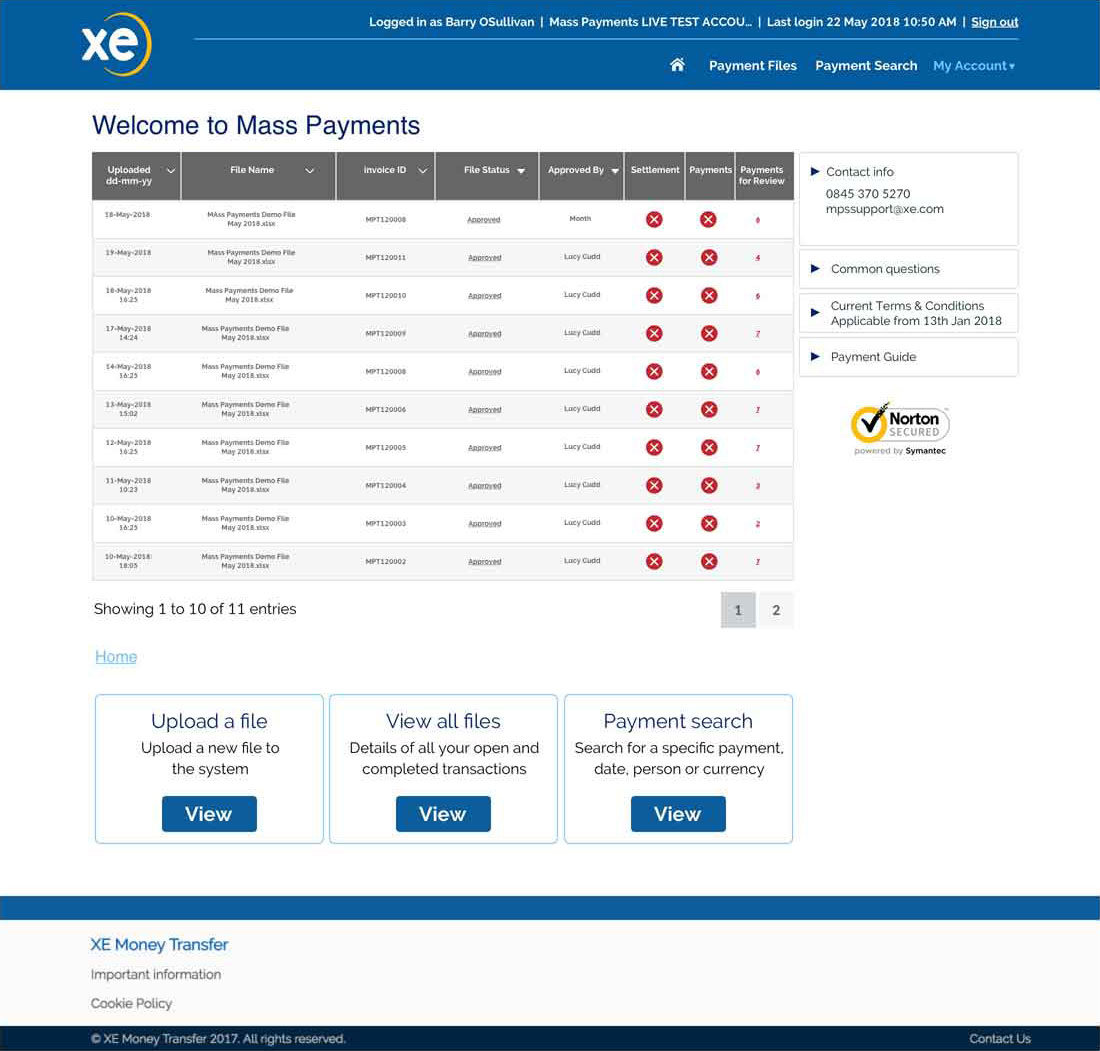
Task: Click the XE logo in the header
Action: [116, 45]
